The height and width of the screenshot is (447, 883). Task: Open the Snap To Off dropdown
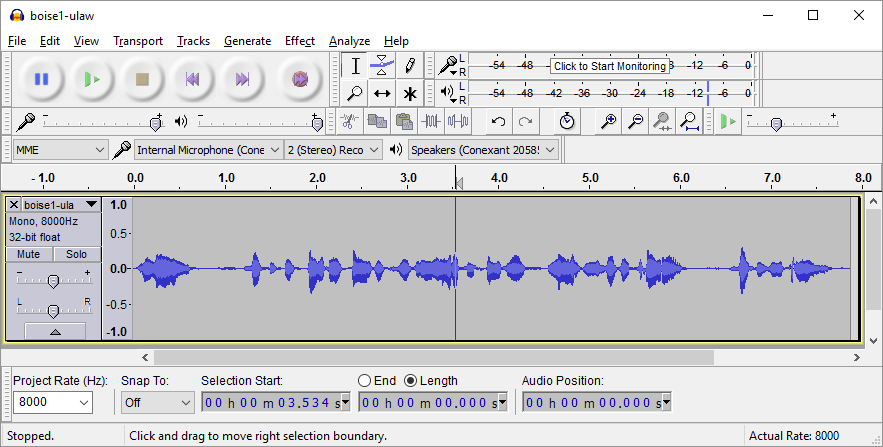coord(158,403)
